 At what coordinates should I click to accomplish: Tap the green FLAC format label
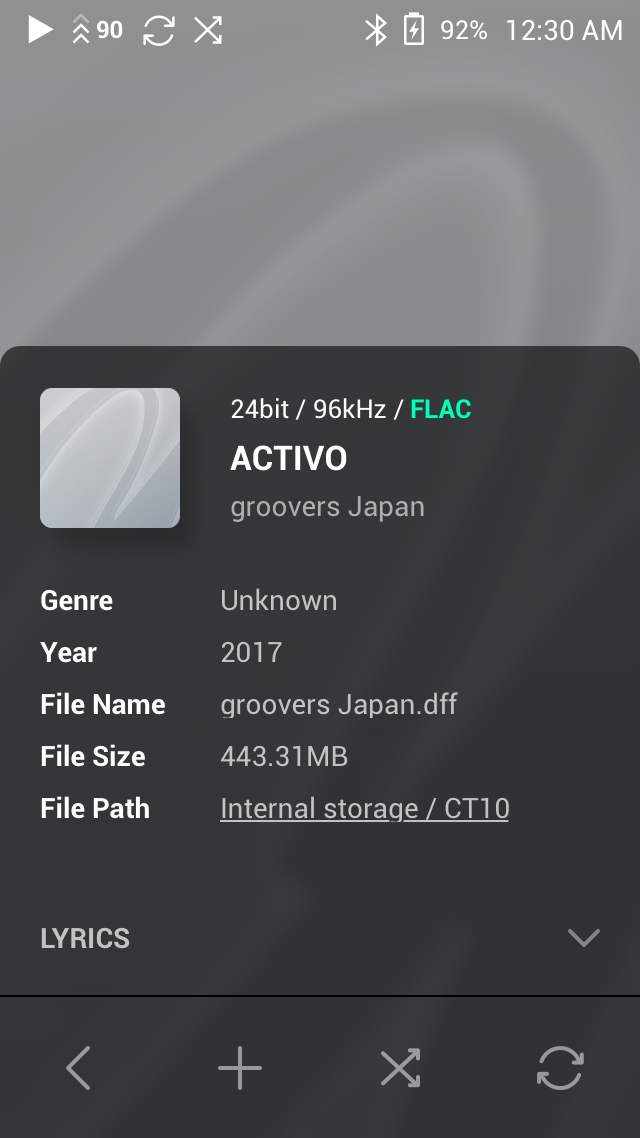(x=441, y=409)
